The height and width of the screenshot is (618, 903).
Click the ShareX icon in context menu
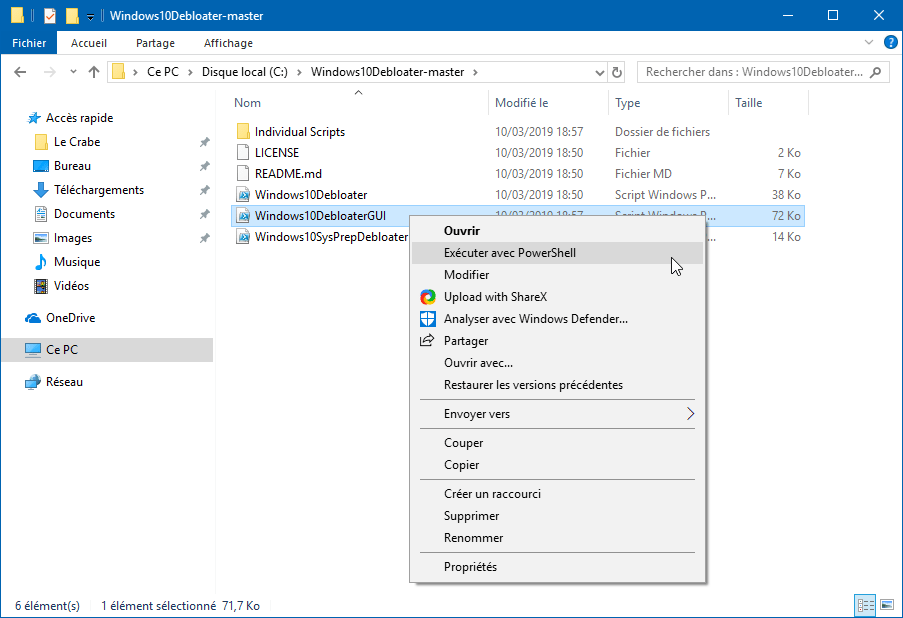tap(428, 297)
